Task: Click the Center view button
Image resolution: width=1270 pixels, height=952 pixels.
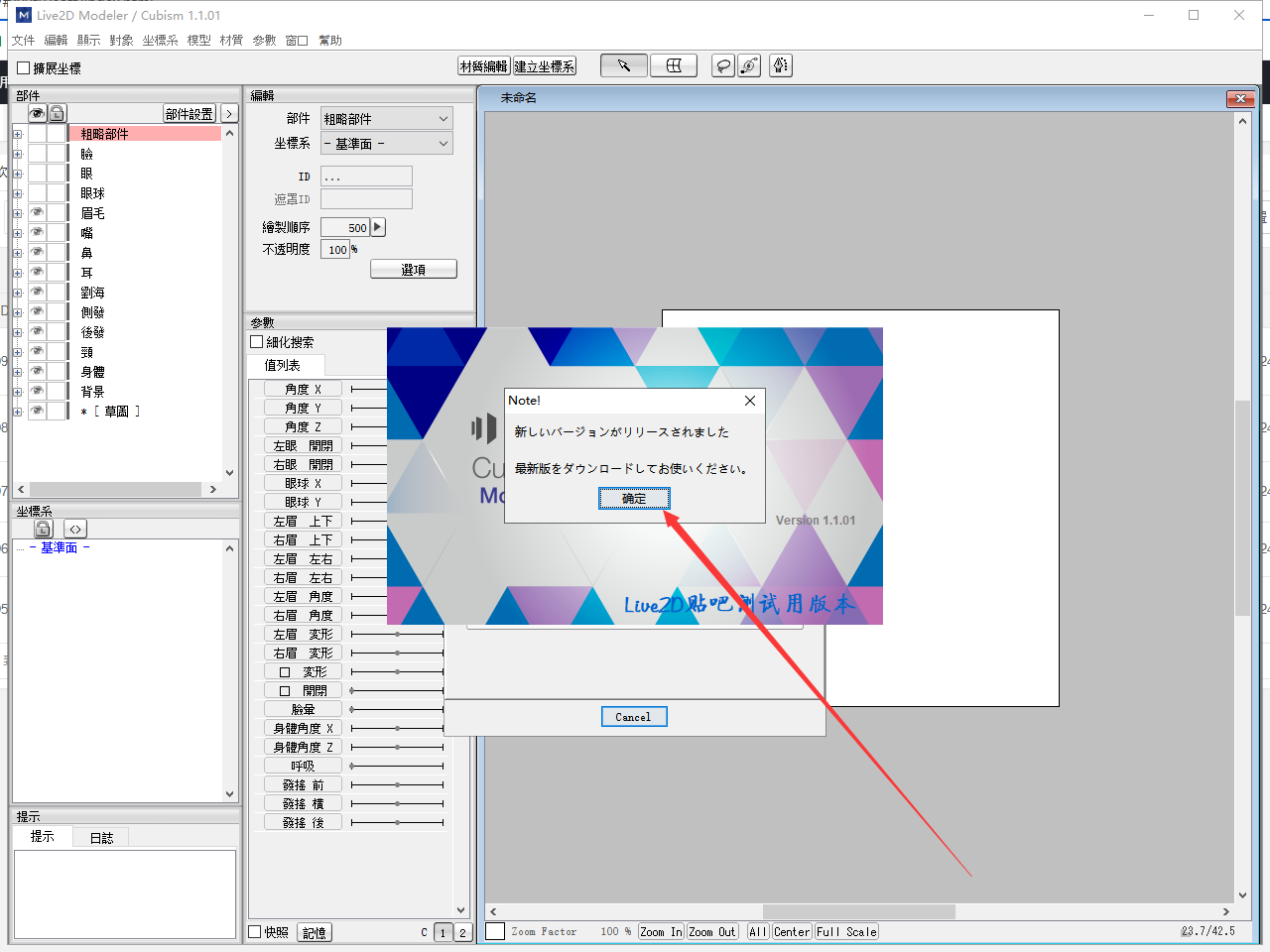Action: click(792, 932)
